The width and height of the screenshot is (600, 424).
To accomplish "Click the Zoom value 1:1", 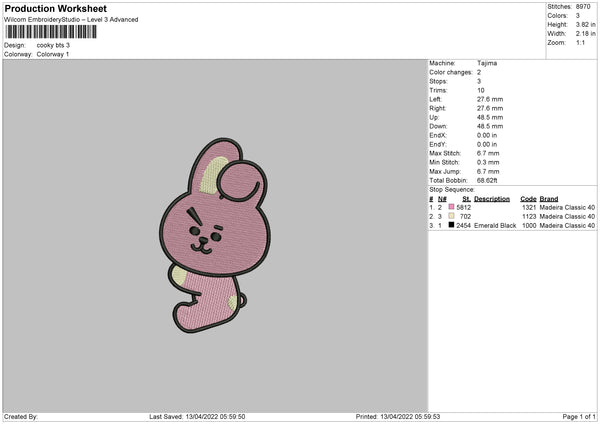I will pyautogui.click(x=580, y=42).
